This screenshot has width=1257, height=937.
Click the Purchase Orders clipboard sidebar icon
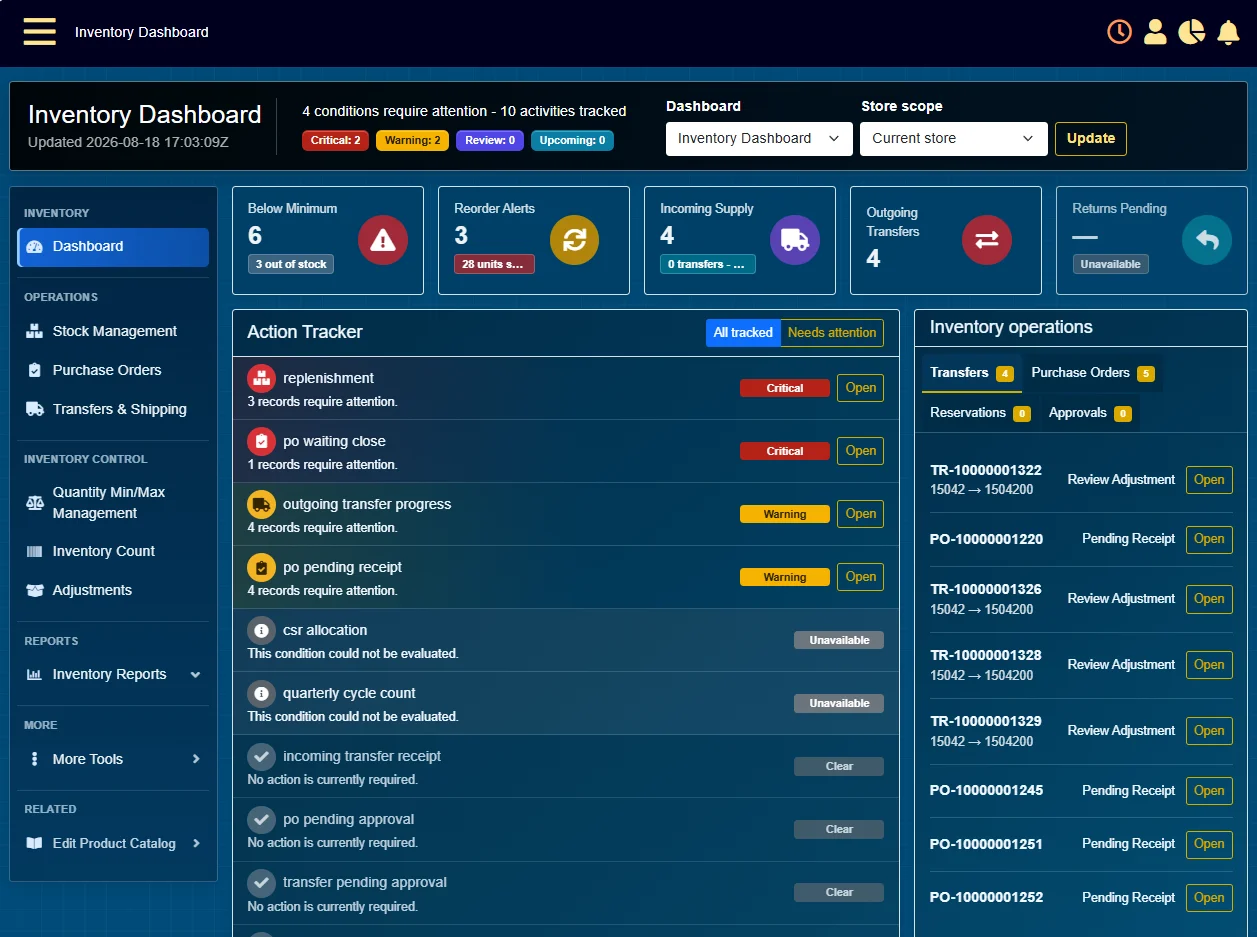tap(35, 370)
